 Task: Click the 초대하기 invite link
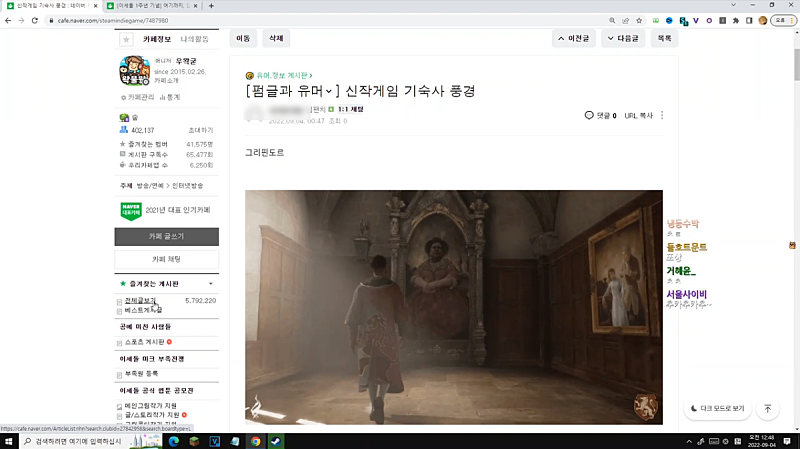201,130
